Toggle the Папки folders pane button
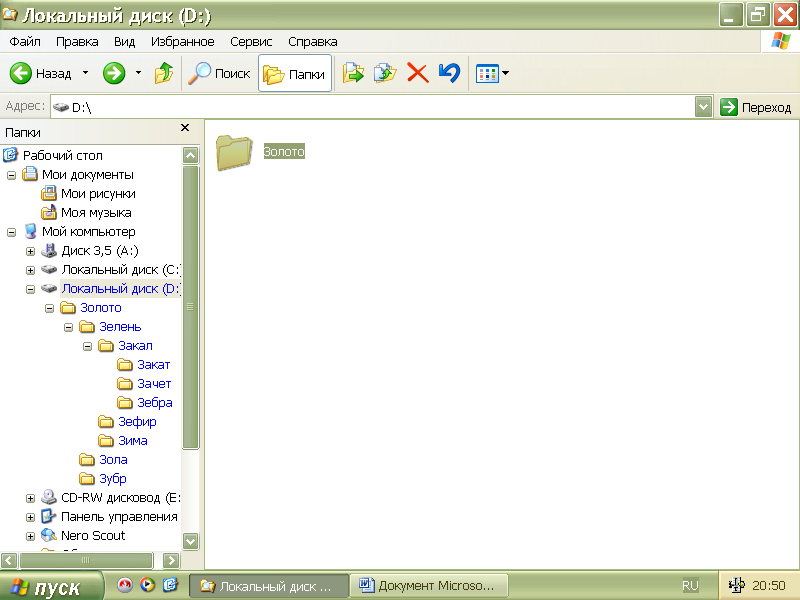The width and height of the screenshot is (800, 600). [295, 73]
